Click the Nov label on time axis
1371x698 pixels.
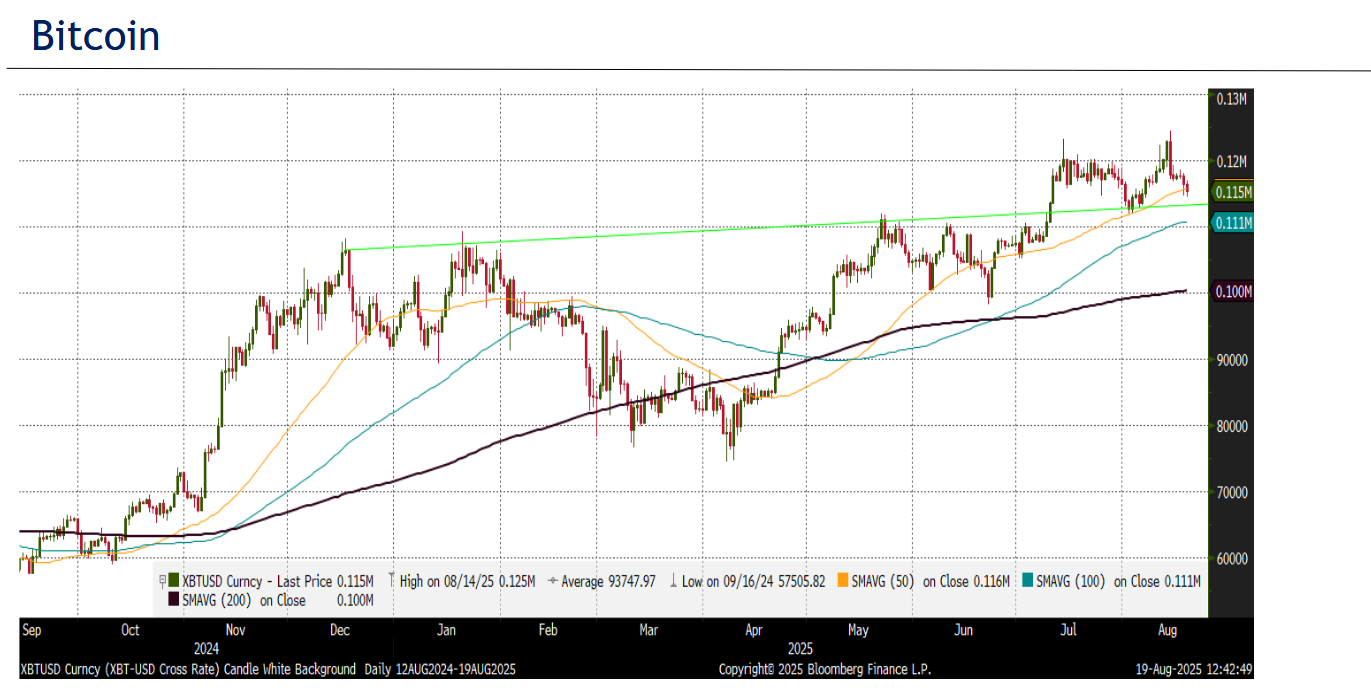tap(236, 631)
